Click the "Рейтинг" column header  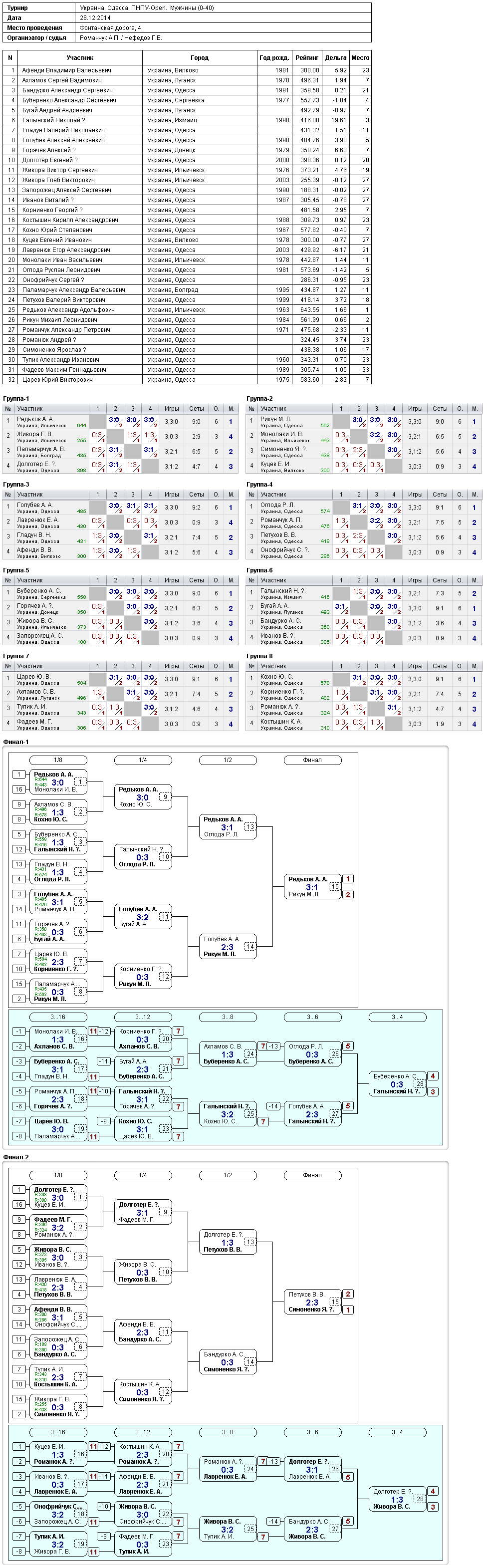click(x=307, y=58)
